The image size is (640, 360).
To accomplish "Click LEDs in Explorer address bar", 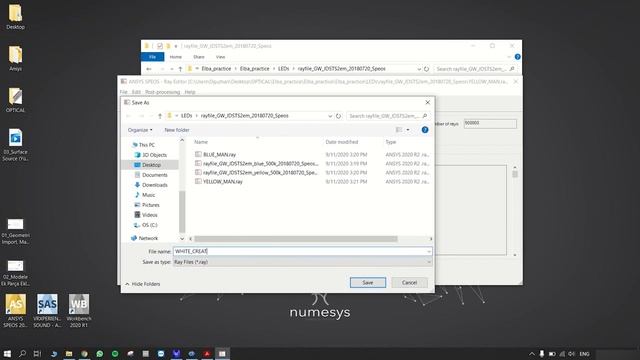I will coord(283,69).
